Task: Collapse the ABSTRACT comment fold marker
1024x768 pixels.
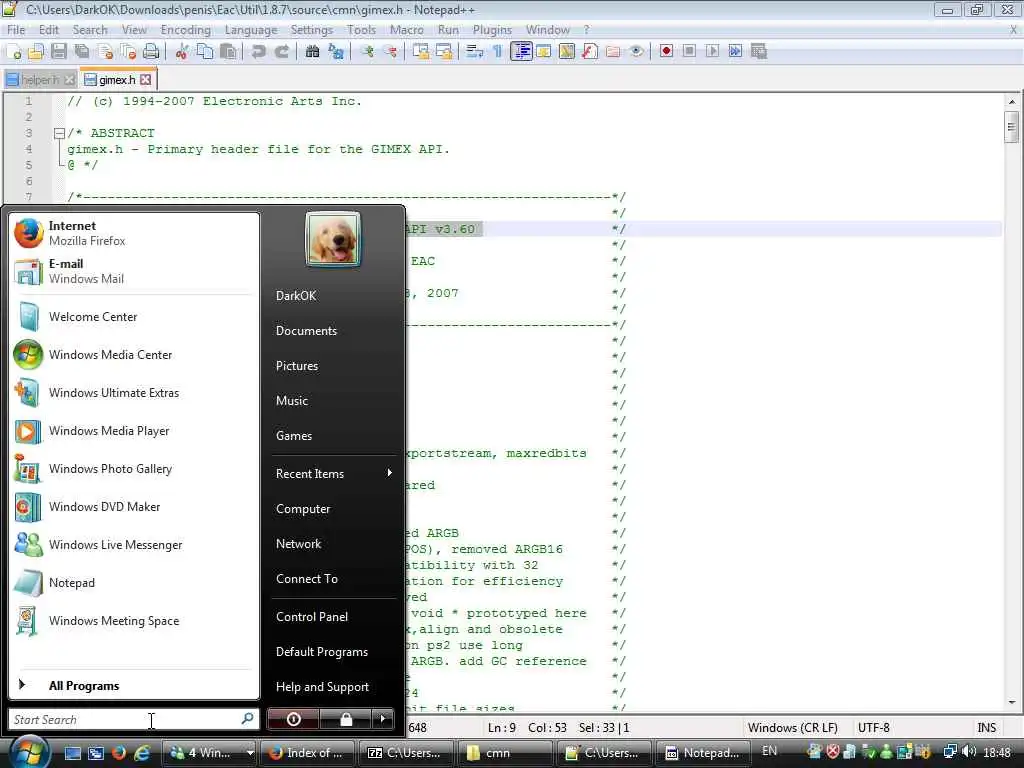Action: pyautogui.click(x=59, y=133)
